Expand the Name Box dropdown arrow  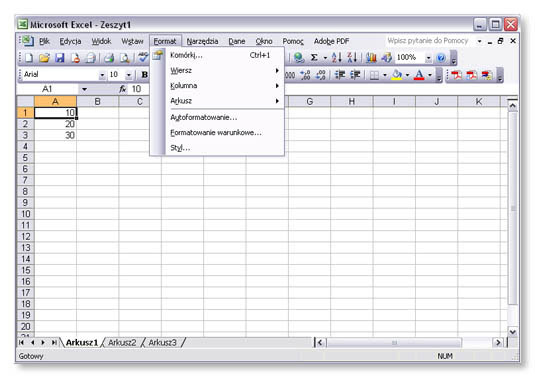[84, 89]
